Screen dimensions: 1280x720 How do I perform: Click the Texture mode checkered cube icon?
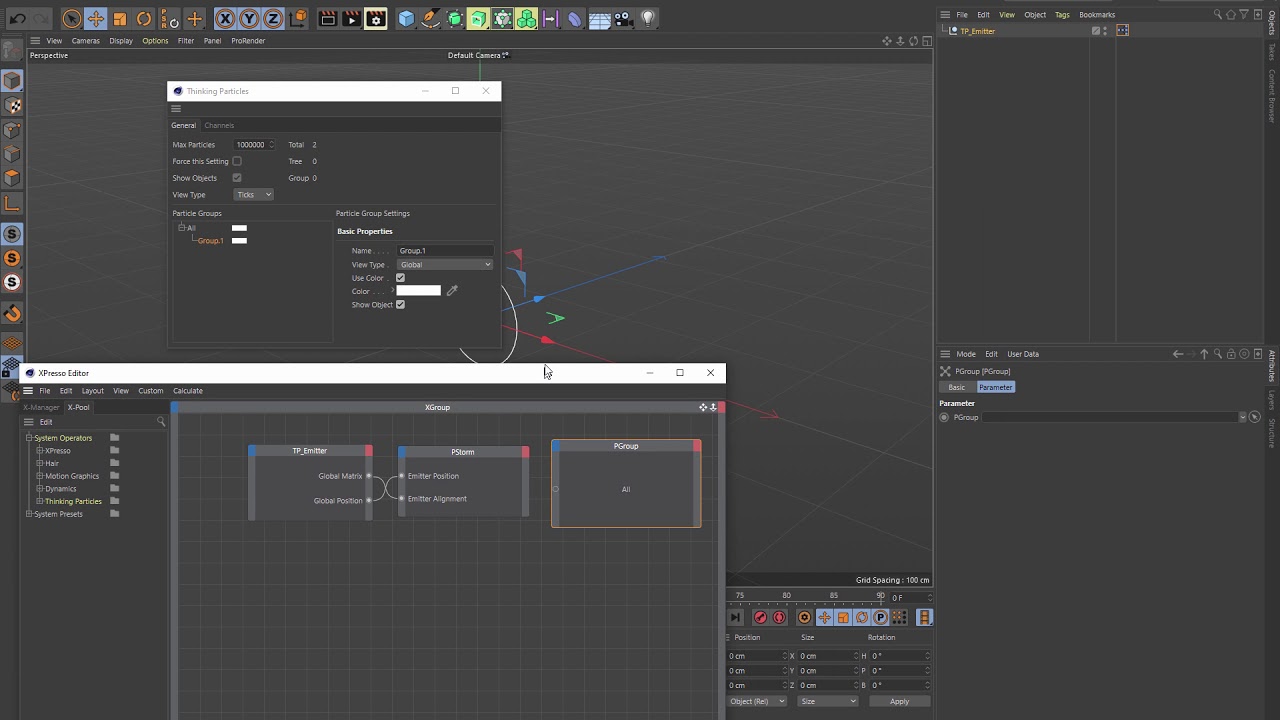click(12, 105)
